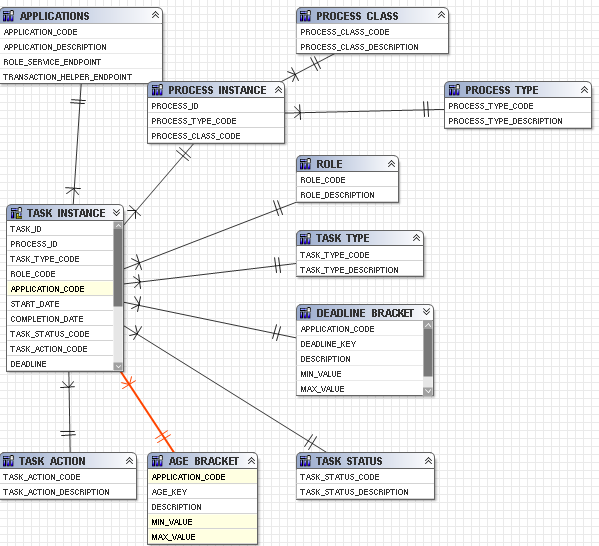Click the PROCESS TYPE table icon
This screenshot has width=599, height=546.
point(454,90)
